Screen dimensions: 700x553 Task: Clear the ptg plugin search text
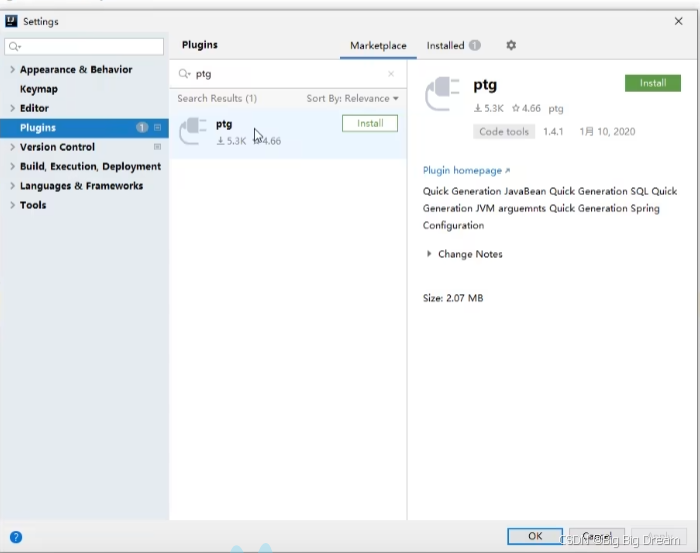point(391,74)
